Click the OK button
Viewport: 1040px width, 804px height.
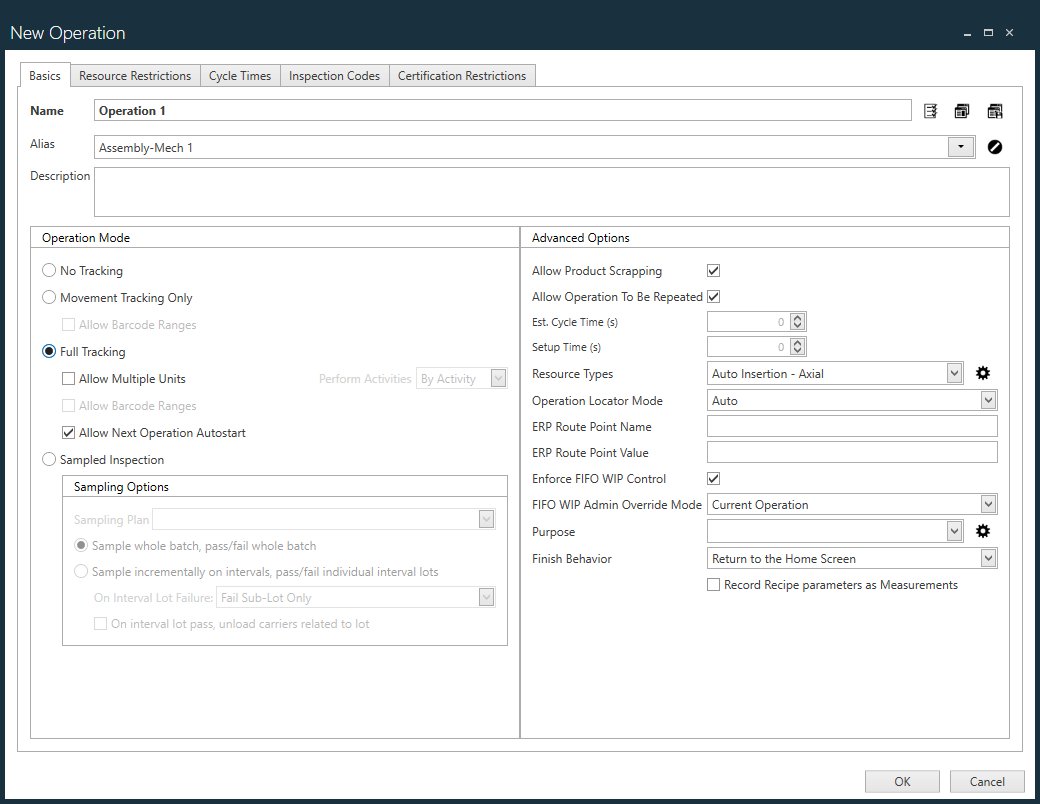902,781
